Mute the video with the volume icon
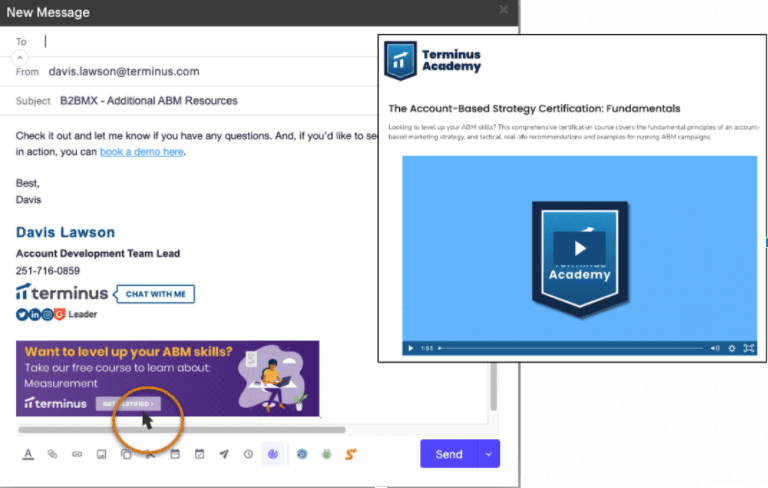768x488 pixels. [714, 348]
